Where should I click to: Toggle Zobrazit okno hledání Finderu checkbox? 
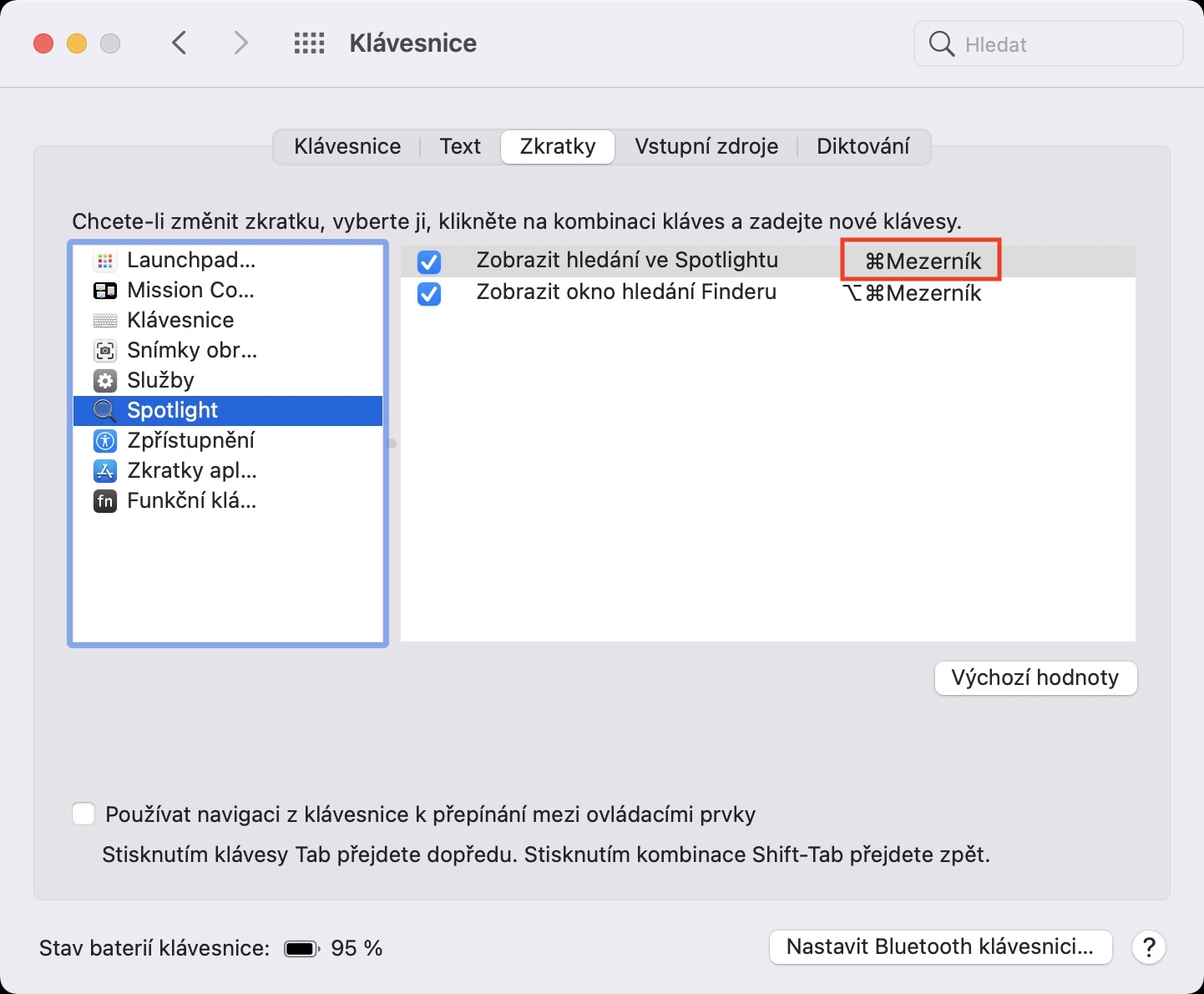tap(429, 294)
